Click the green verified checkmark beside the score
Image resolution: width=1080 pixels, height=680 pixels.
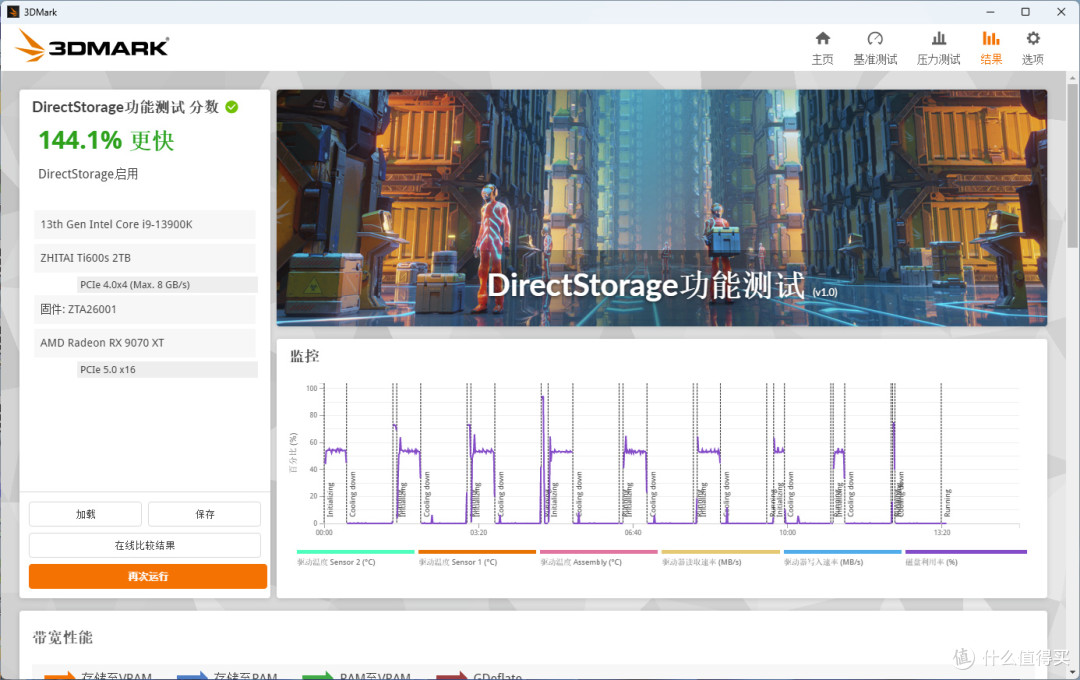point(232,107)
